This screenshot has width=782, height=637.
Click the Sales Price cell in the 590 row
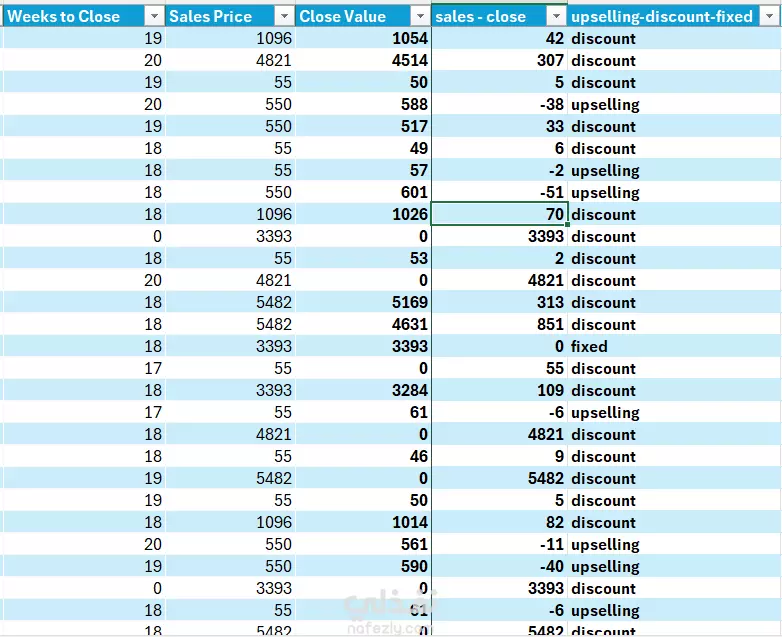(x=230, y=566)
